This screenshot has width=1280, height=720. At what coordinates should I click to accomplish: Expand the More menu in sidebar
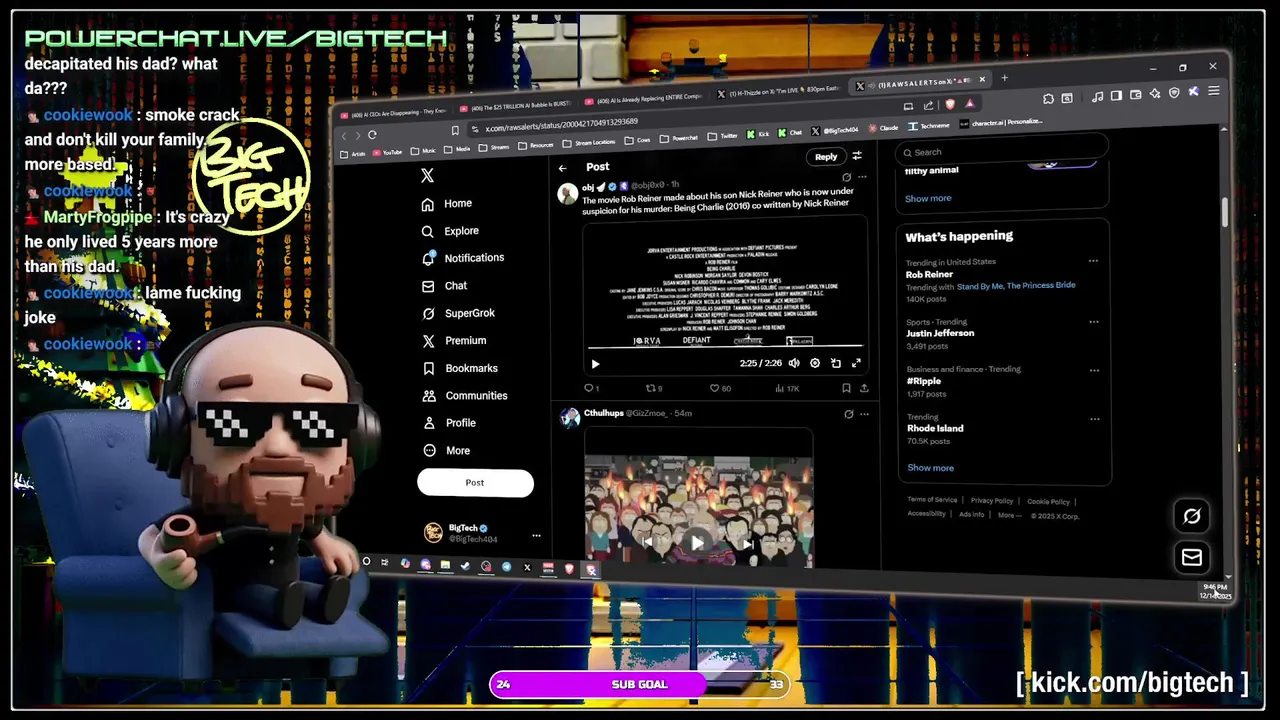coord(446,451)
